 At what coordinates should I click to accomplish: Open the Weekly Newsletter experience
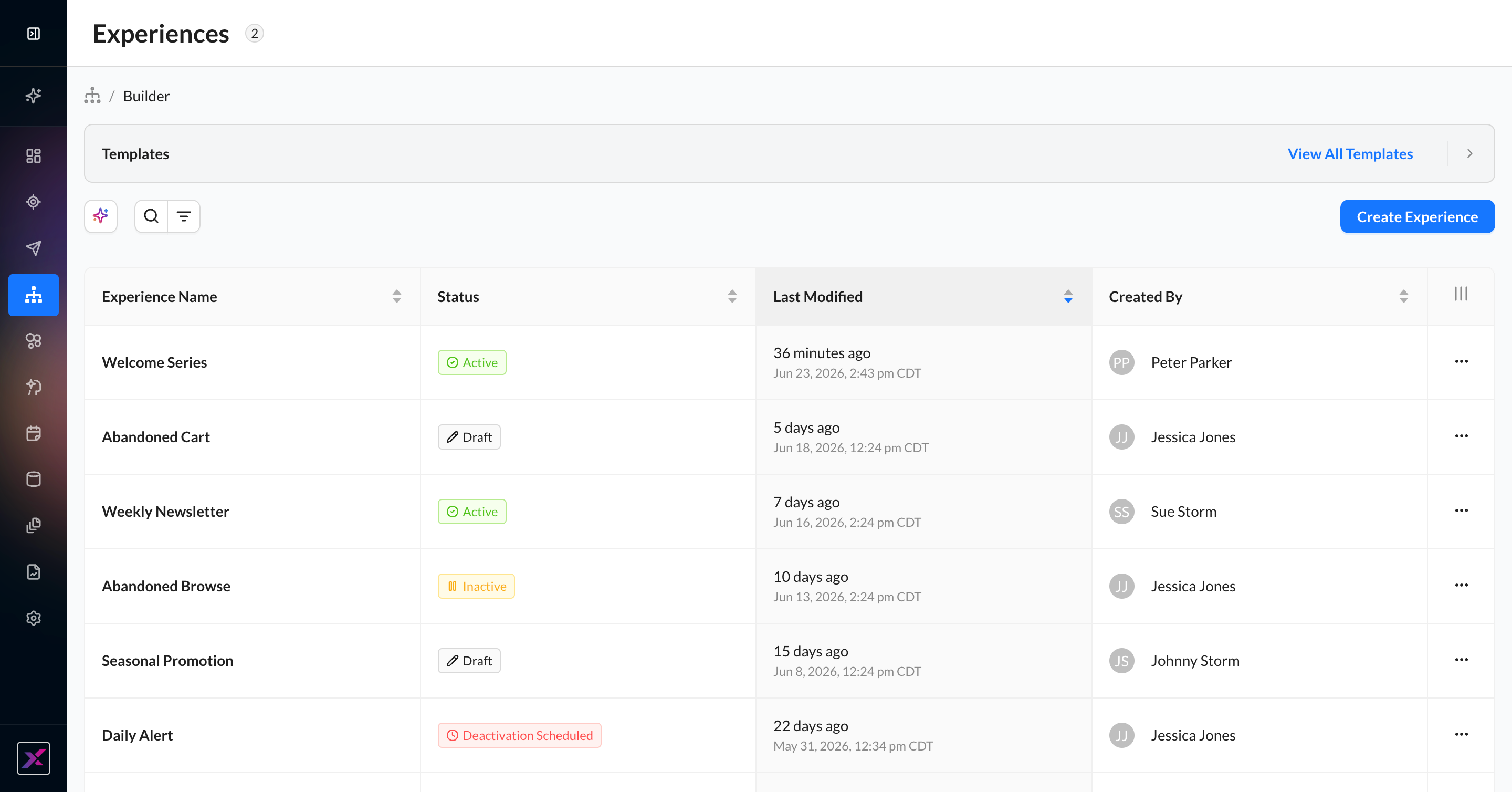pyautogui.click(x=165, y=512)
